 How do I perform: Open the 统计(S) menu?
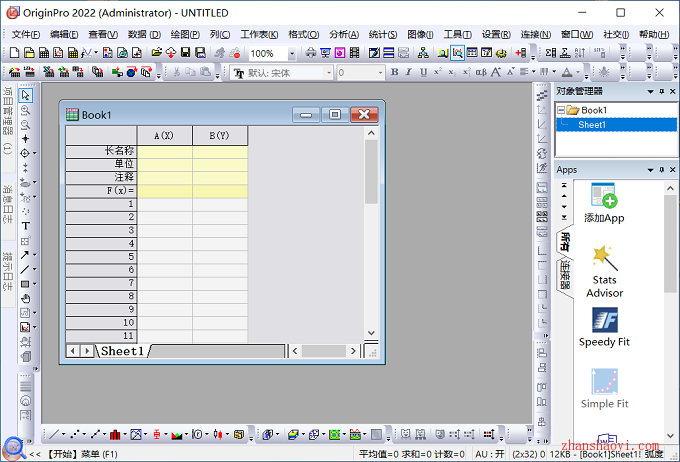click(x=382, y=34)
